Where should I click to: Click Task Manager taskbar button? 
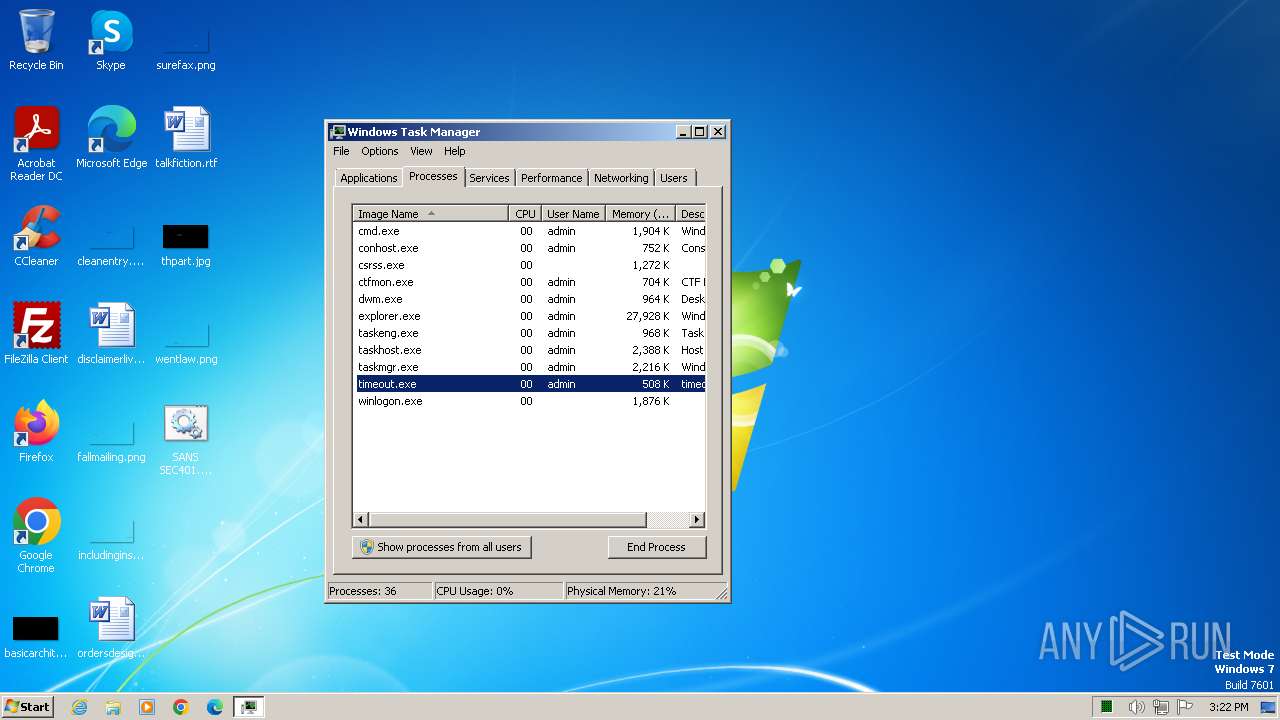coord(249,707)
